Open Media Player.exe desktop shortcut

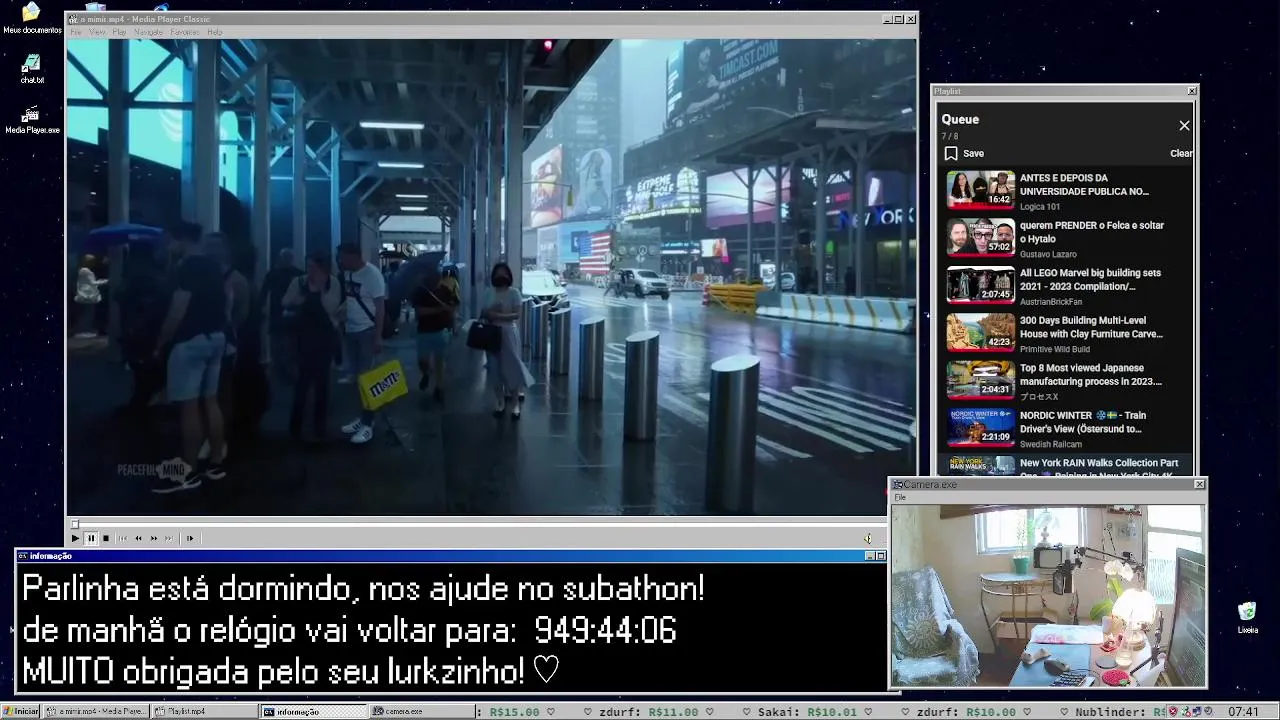click(x=32, y=119)
